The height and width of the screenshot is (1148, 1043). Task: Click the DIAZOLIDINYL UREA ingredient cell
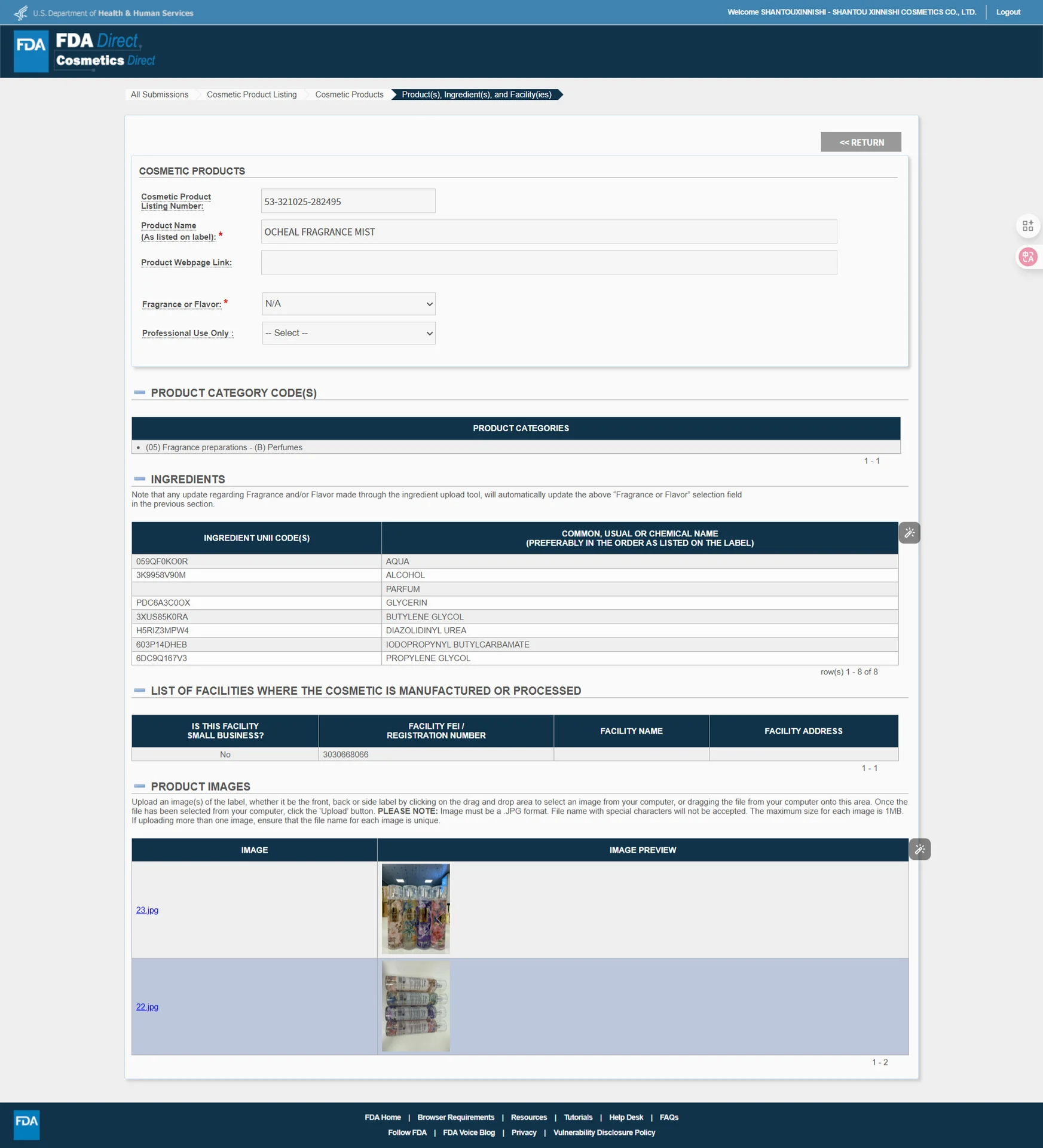(640, 631)
